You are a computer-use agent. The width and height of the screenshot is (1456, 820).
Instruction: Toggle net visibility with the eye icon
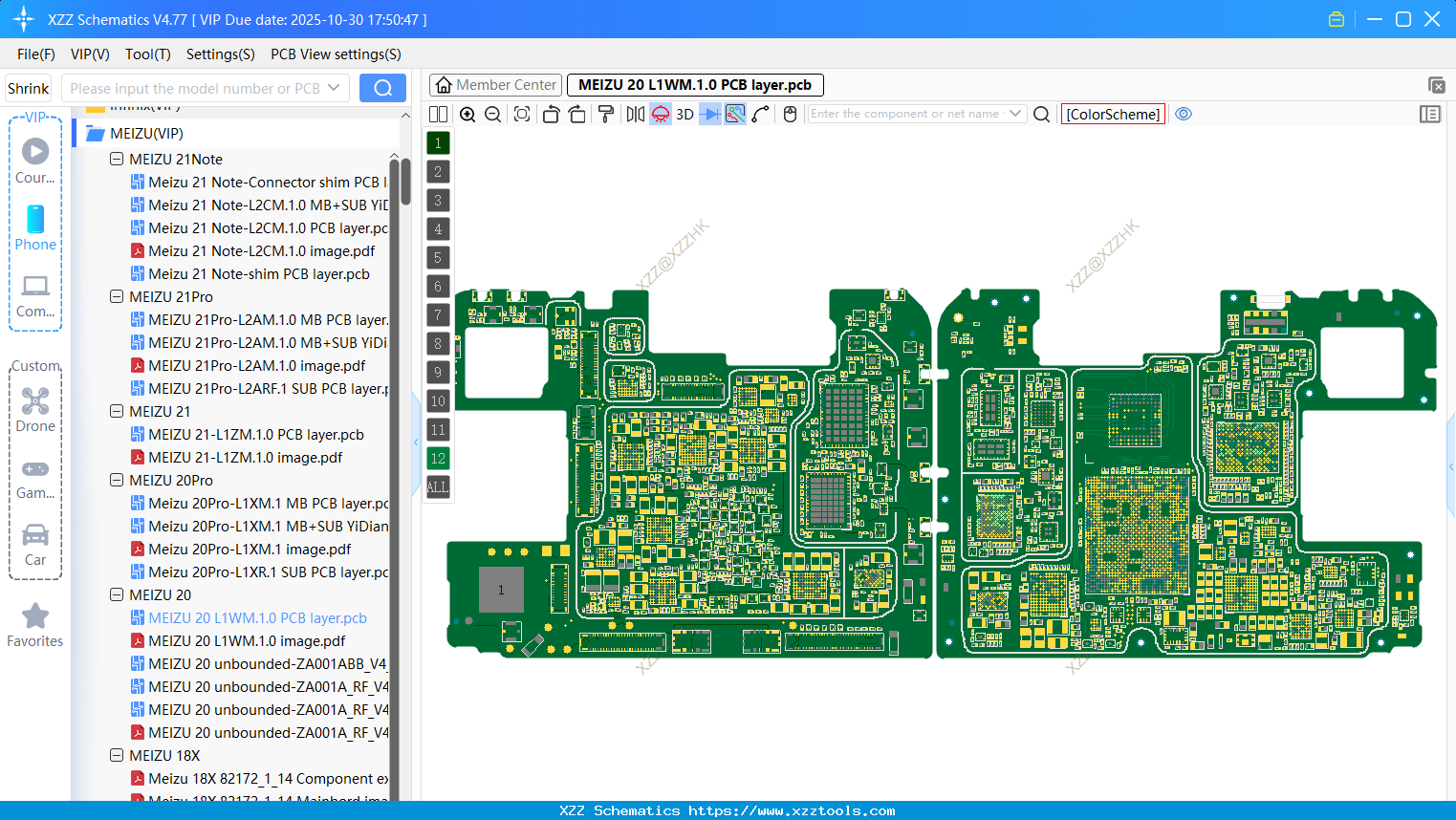(x=1184, y=114)
